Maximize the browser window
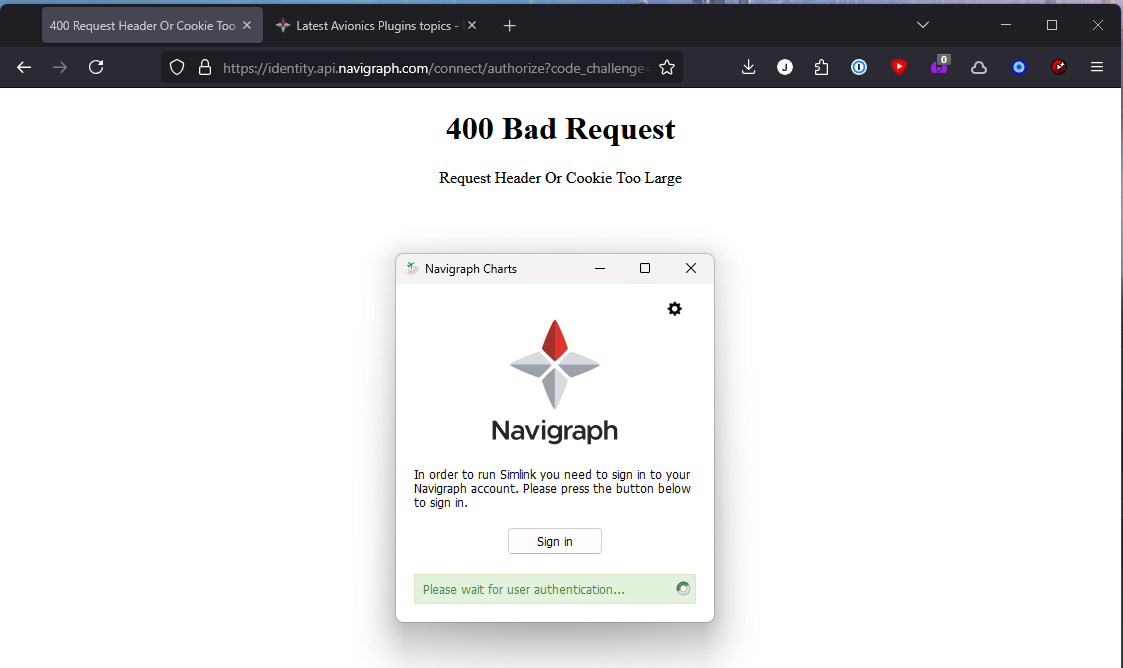The height and width of the screenshot is (668, 1123). [x=1051, y=25]
